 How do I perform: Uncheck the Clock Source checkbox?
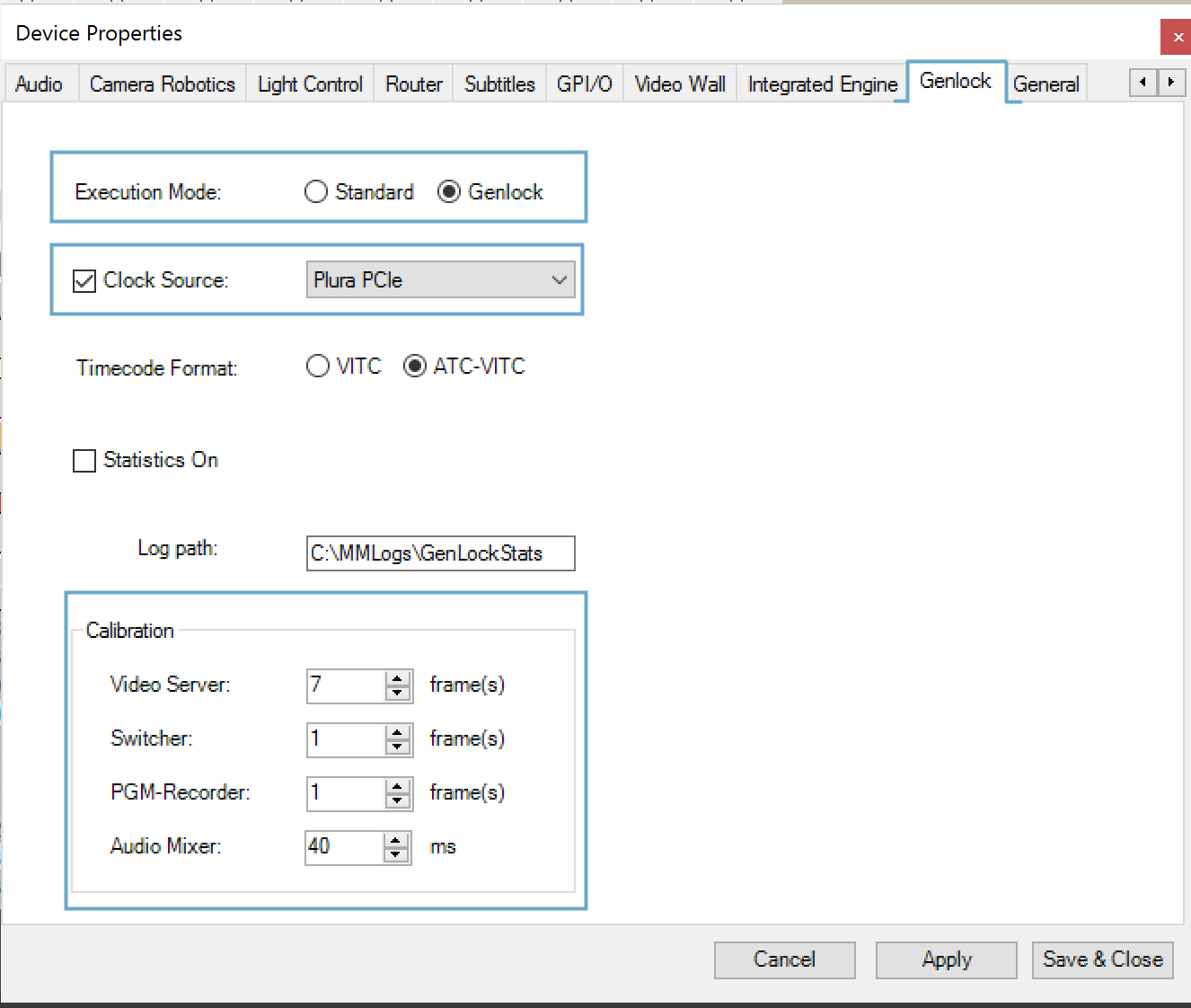click(x=84, y=281)
